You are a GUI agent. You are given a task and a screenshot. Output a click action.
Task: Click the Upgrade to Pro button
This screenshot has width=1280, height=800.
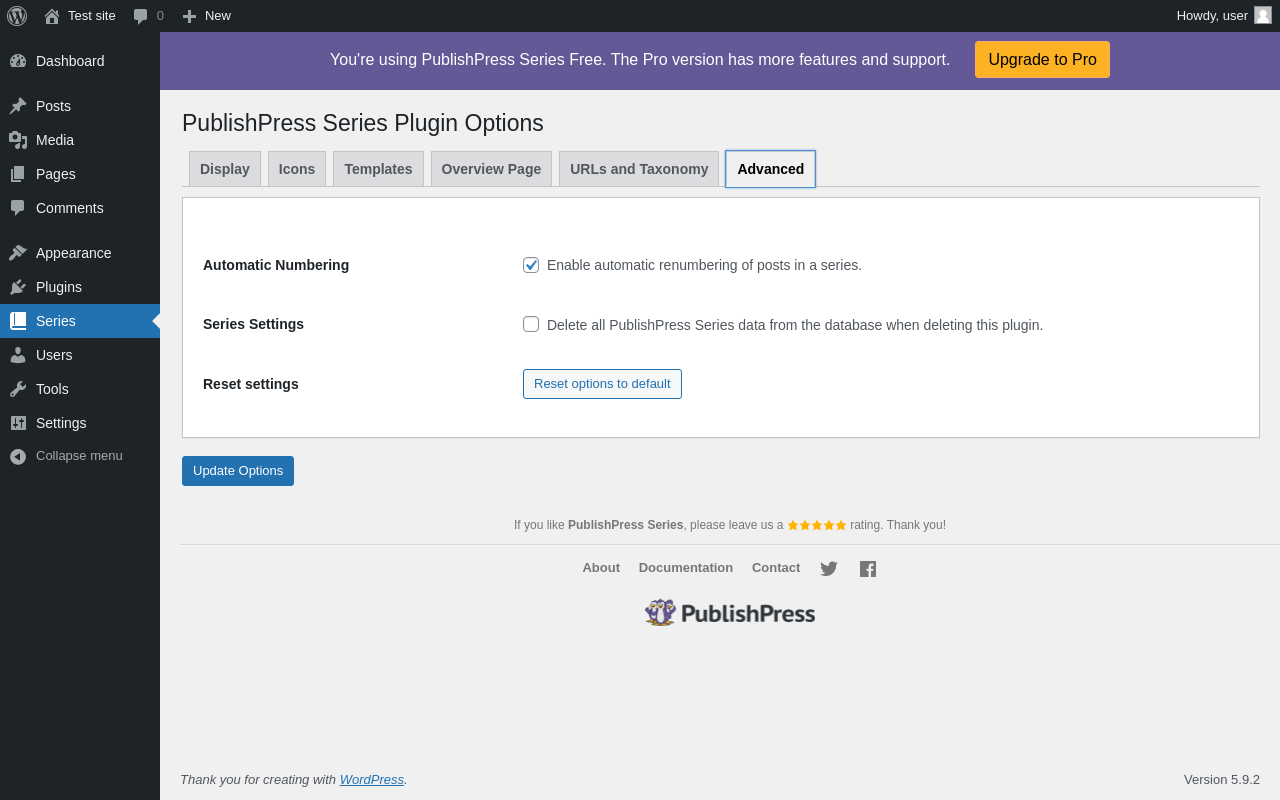click(x=1042, y=60)
